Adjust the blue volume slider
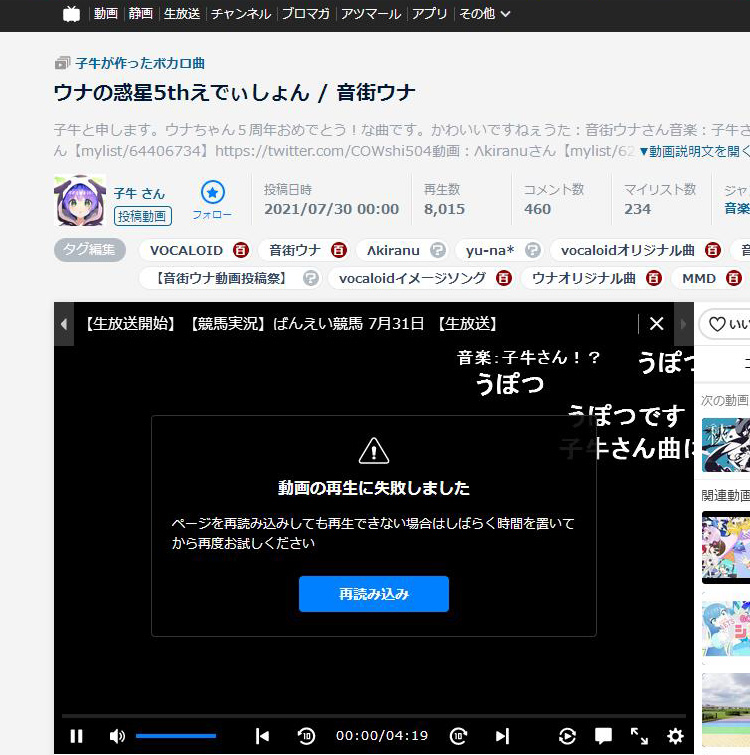The width and height of the screenshot is (750, 755). click(x=176, y=736)
